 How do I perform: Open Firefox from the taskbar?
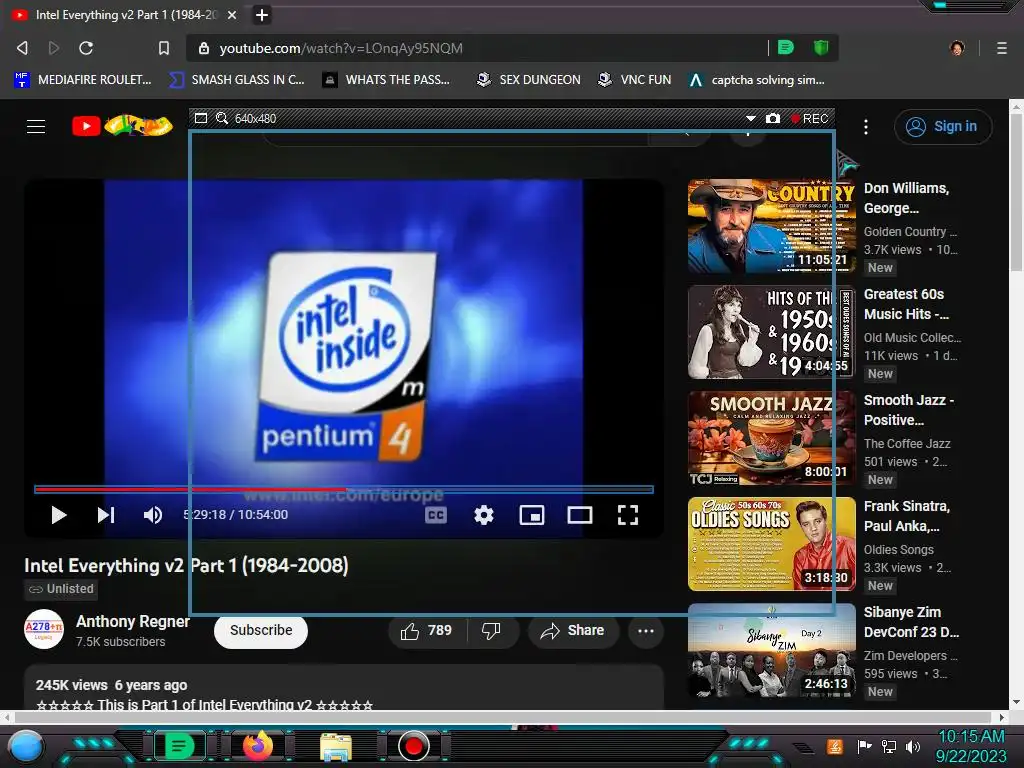[258, 746]
